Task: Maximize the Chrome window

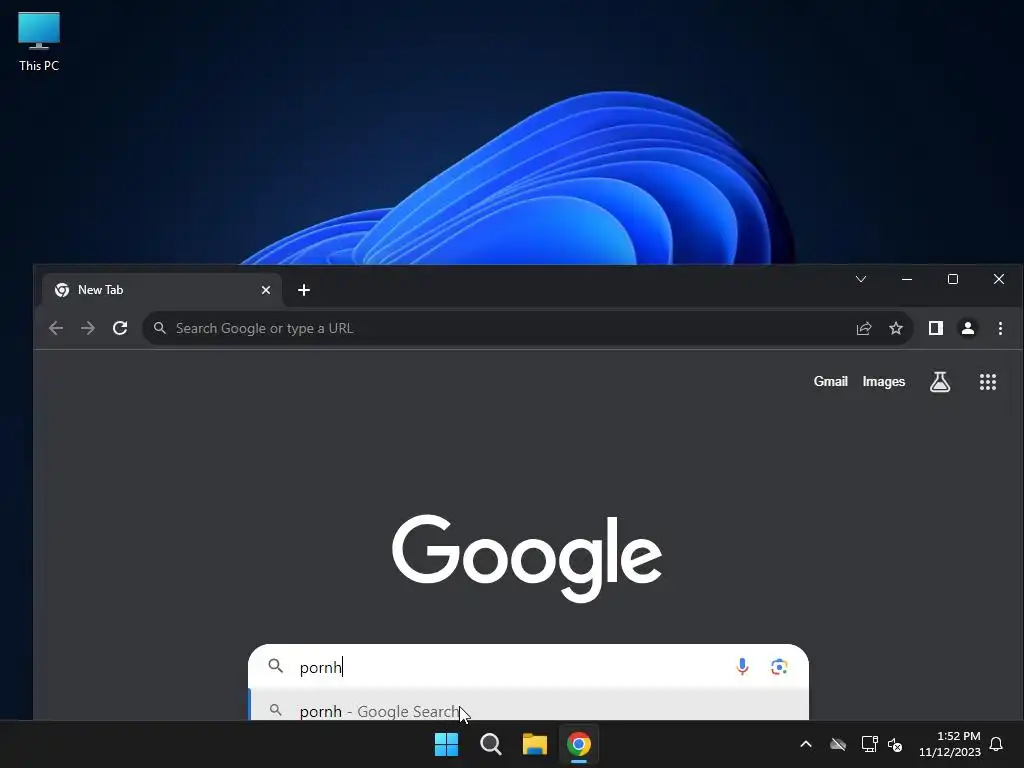Action: (x=953, y=280)
